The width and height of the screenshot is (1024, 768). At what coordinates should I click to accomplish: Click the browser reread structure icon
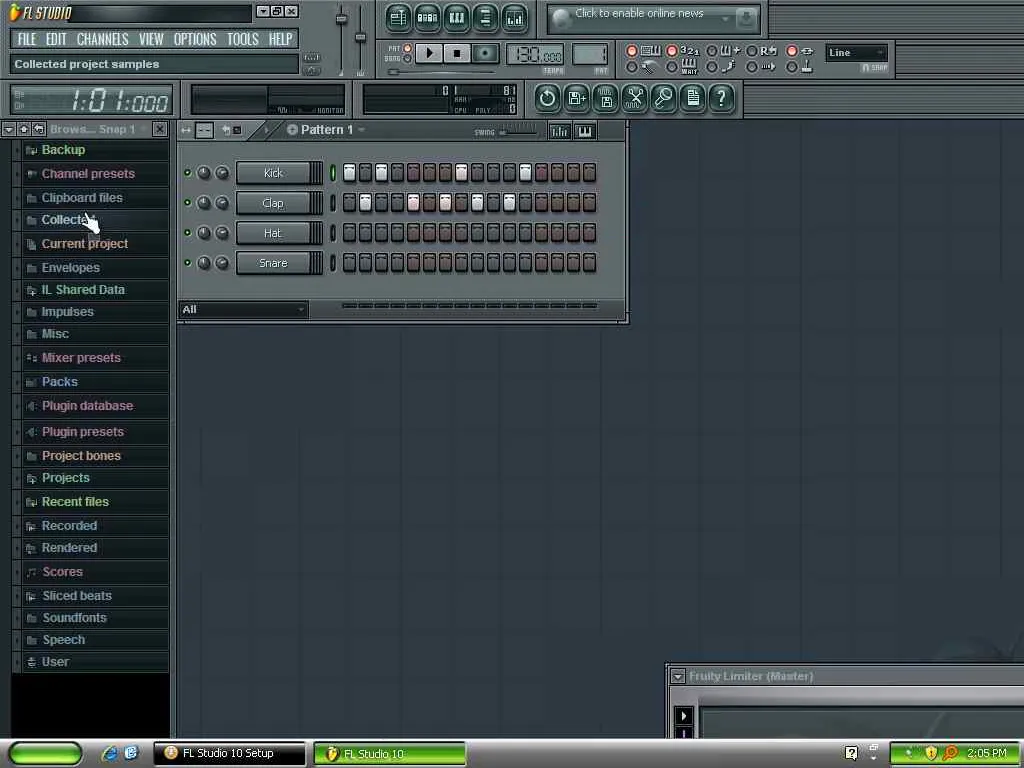pos(39,129)
